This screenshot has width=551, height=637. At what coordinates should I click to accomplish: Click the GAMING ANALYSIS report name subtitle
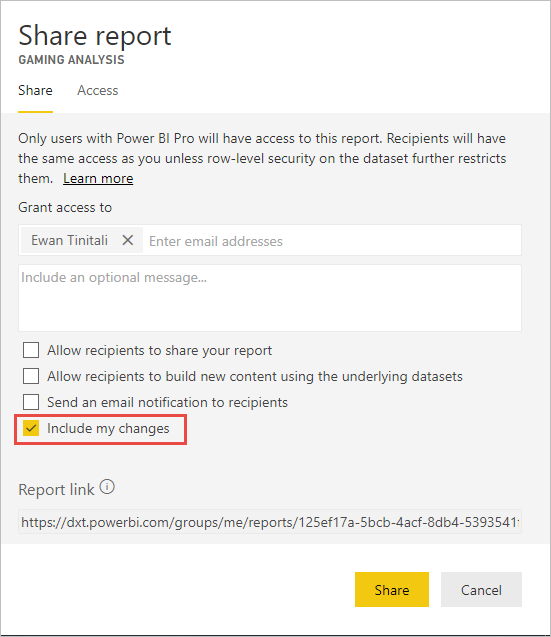[72, 60]
